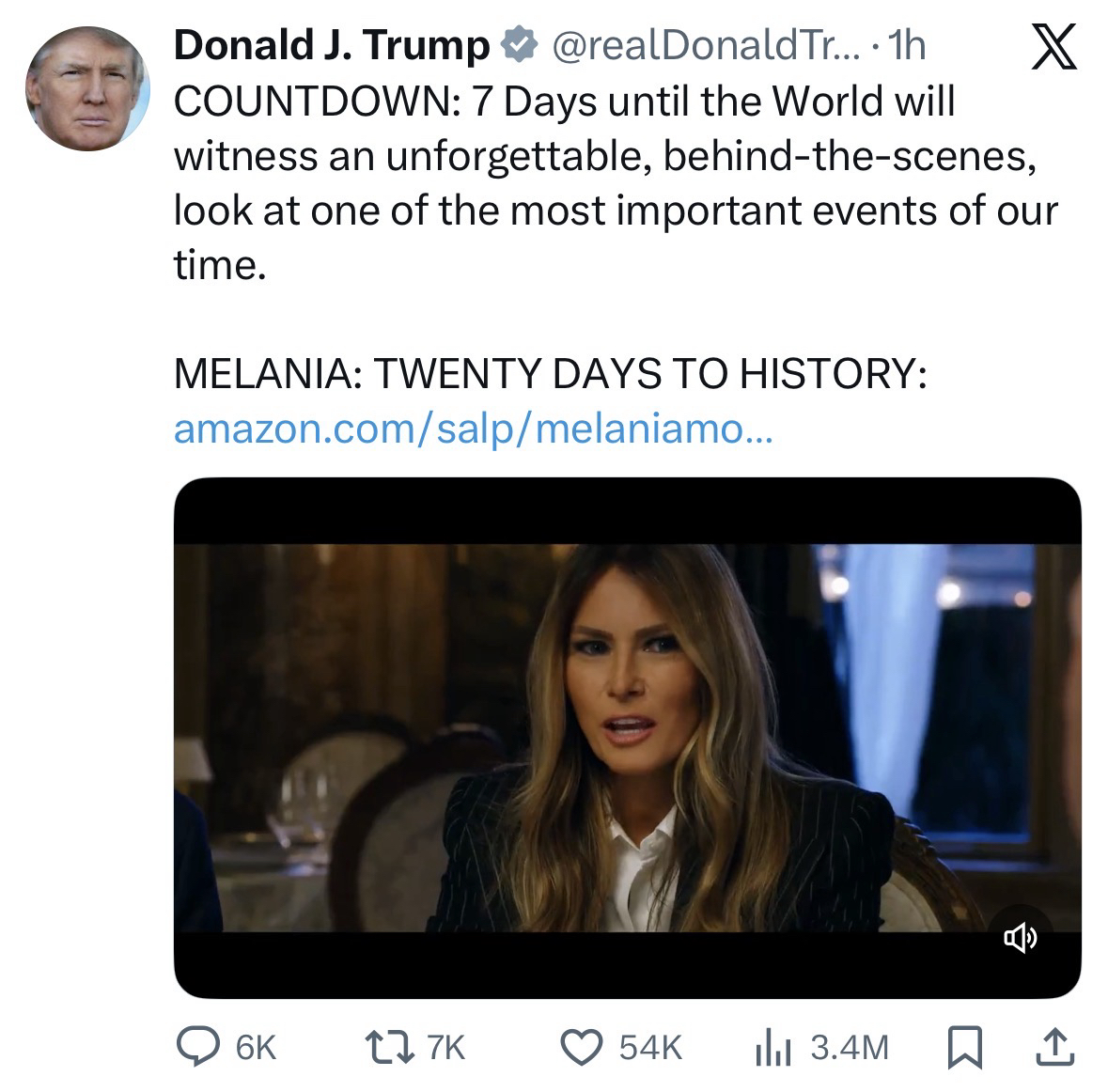Viewport: 1108px width, 1092px height.
Task: Click the 7K reposts count
Action: coord(445,1046)
